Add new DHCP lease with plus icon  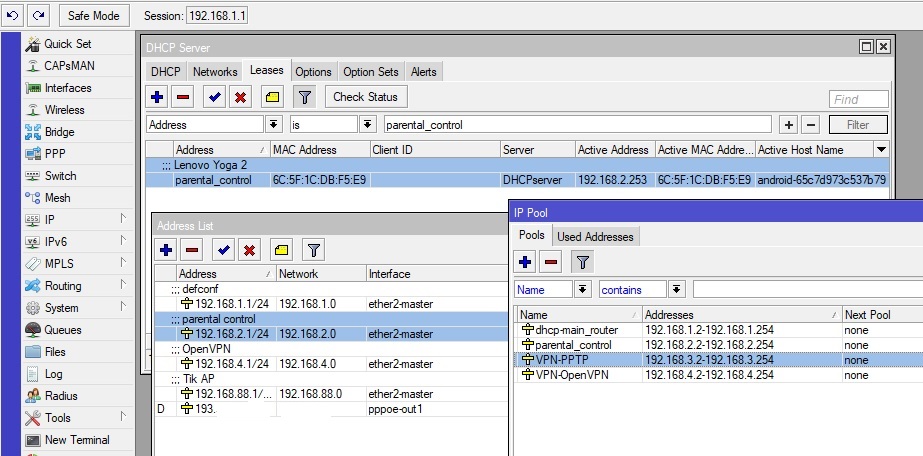click(157, 97)
